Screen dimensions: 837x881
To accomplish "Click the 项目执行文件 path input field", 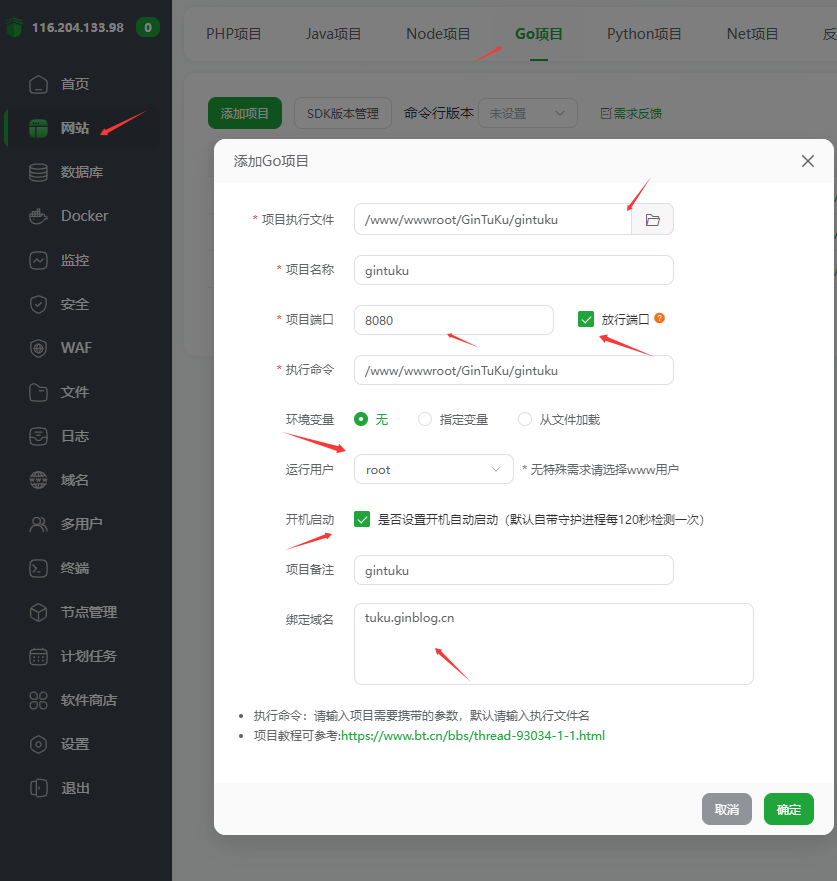I will [x=493, y=220].
